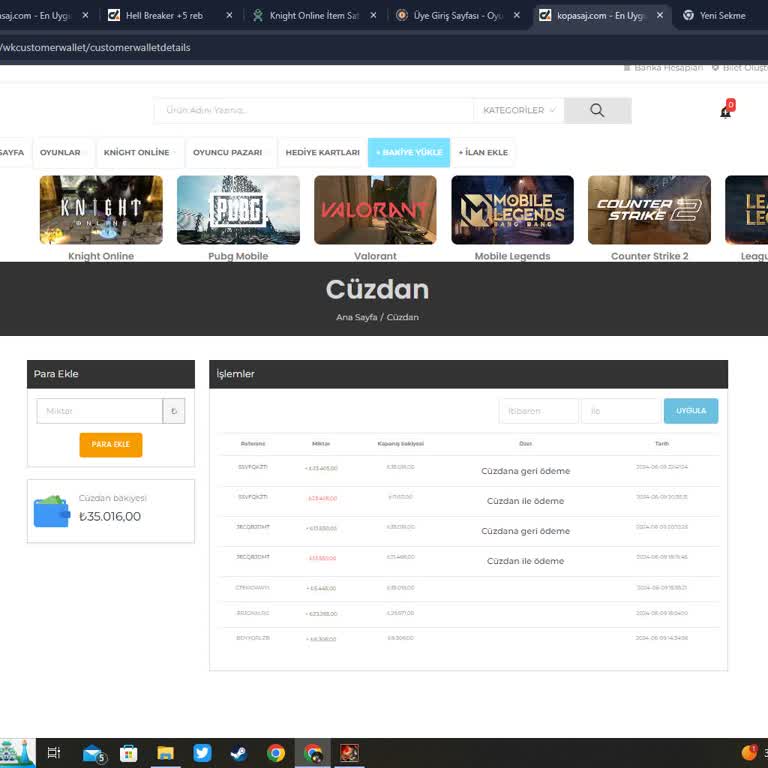
Task: Open Steam from the taskbar
Action: pos(239,753)
